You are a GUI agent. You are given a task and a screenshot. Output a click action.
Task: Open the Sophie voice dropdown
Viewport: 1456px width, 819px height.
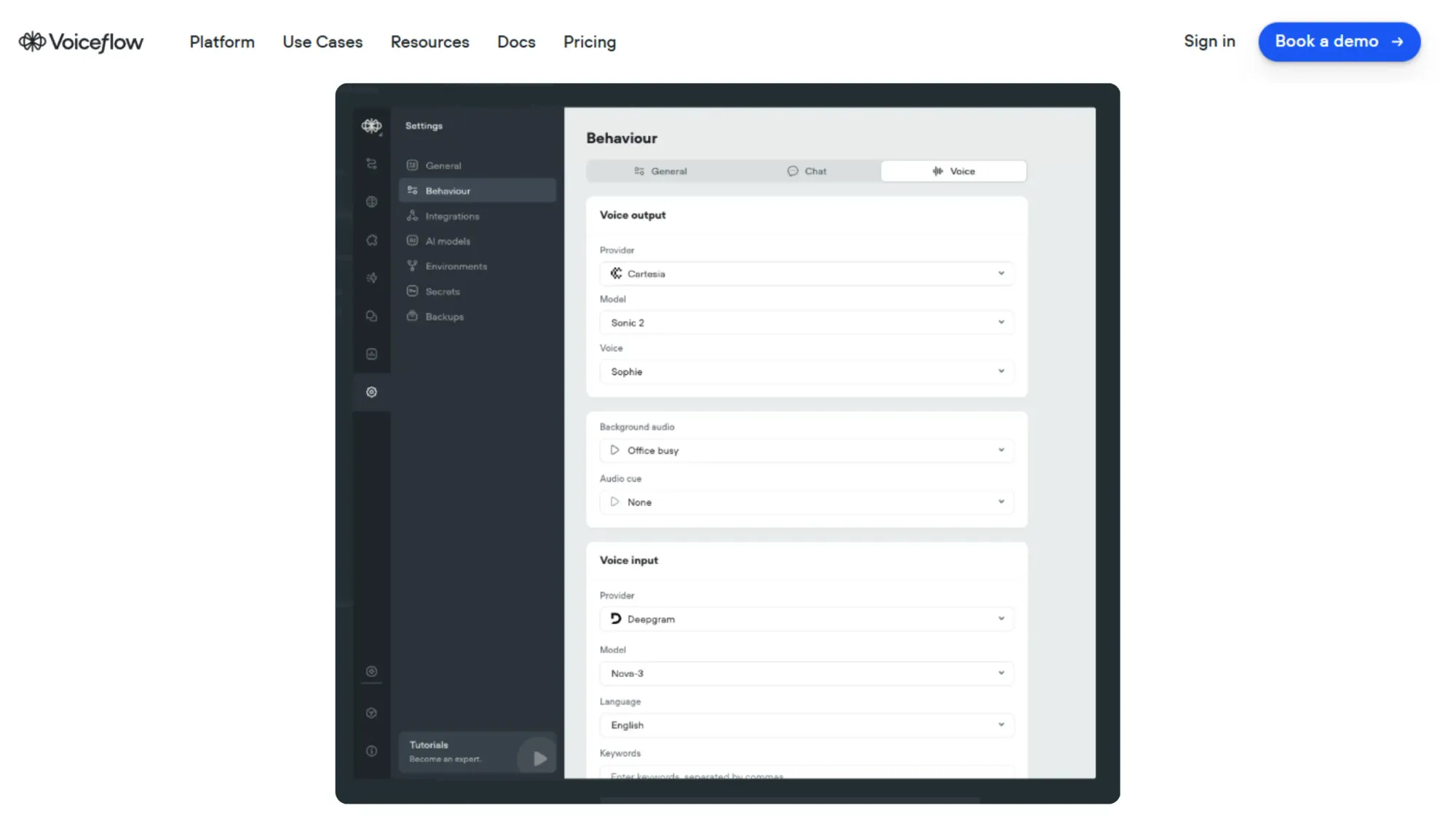coord(806,372)
